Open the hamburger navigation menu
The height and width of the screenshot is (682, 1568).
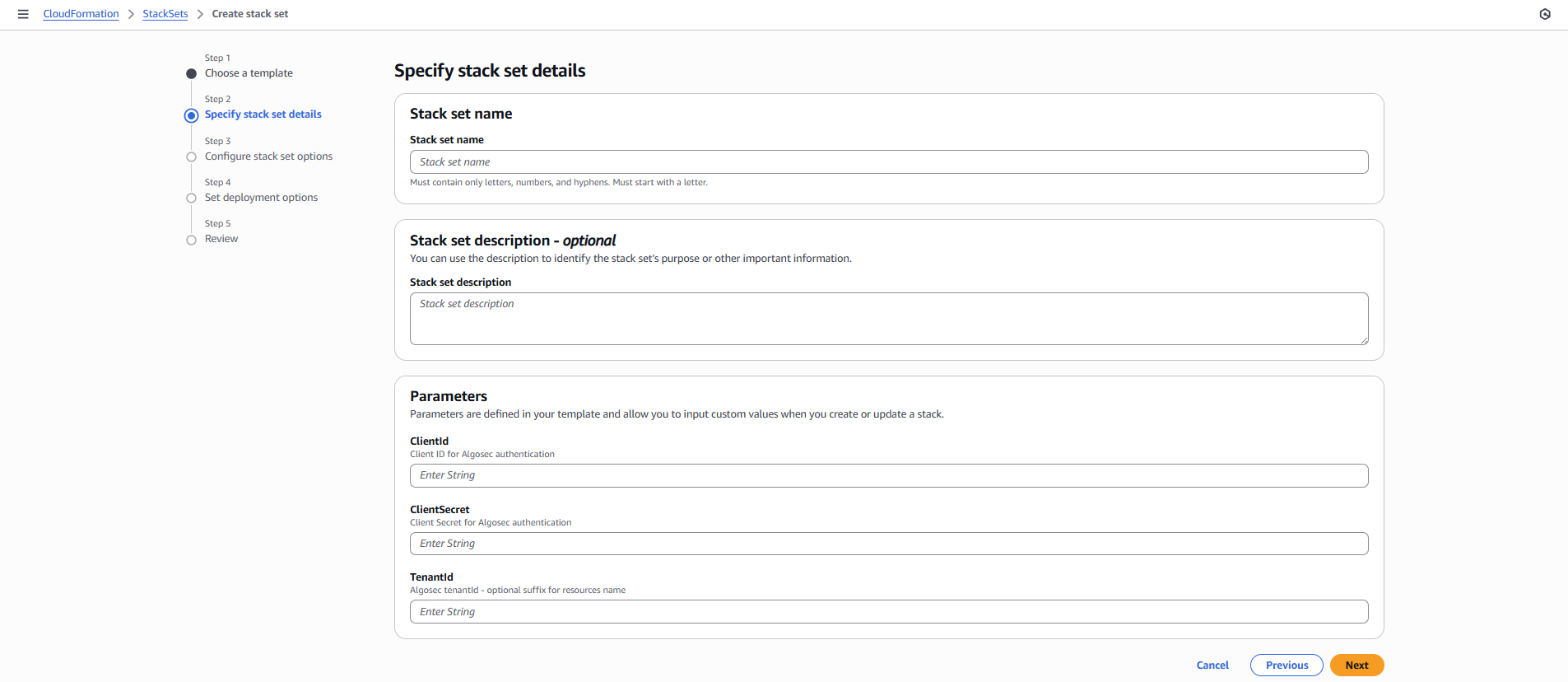[23, 14]
